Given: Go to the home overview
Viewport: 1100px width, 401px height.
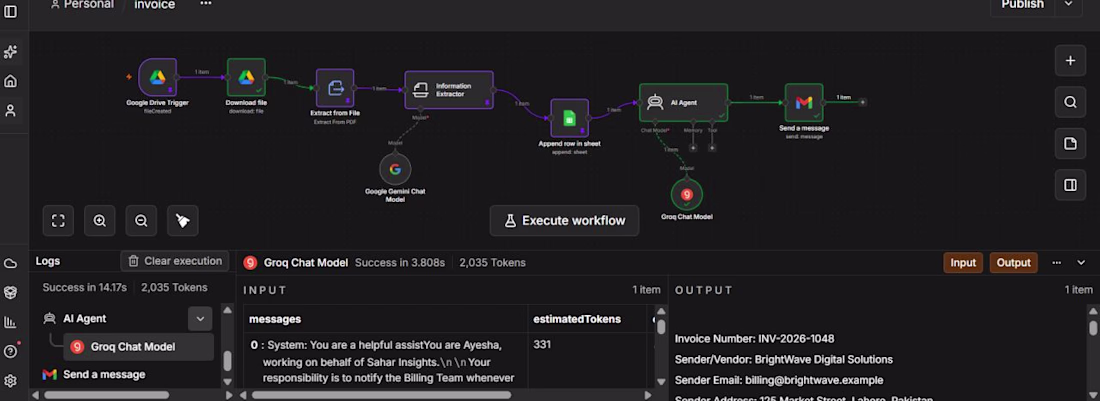Looking at the screenshot, I should pos(11,81).
